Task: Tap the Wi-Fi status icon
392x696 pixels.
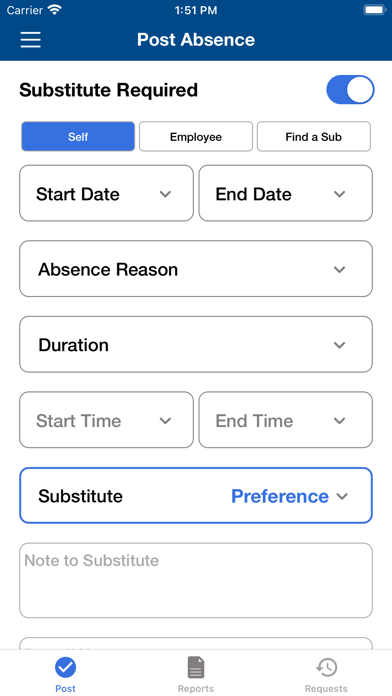Action: coord(55,10)
